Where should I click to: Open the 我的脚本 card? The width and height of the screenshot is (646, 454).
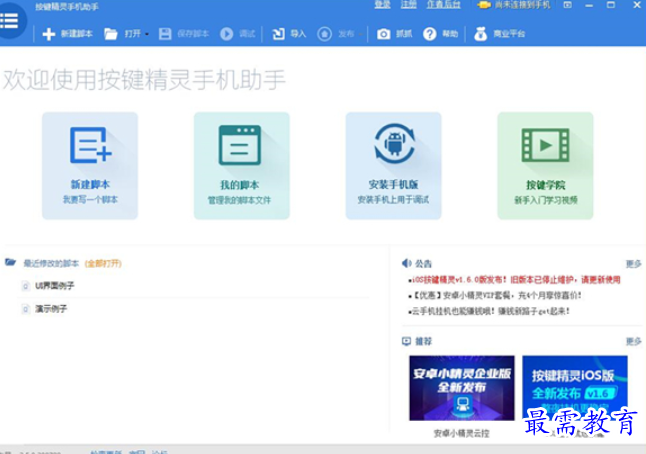coord(241,166)
